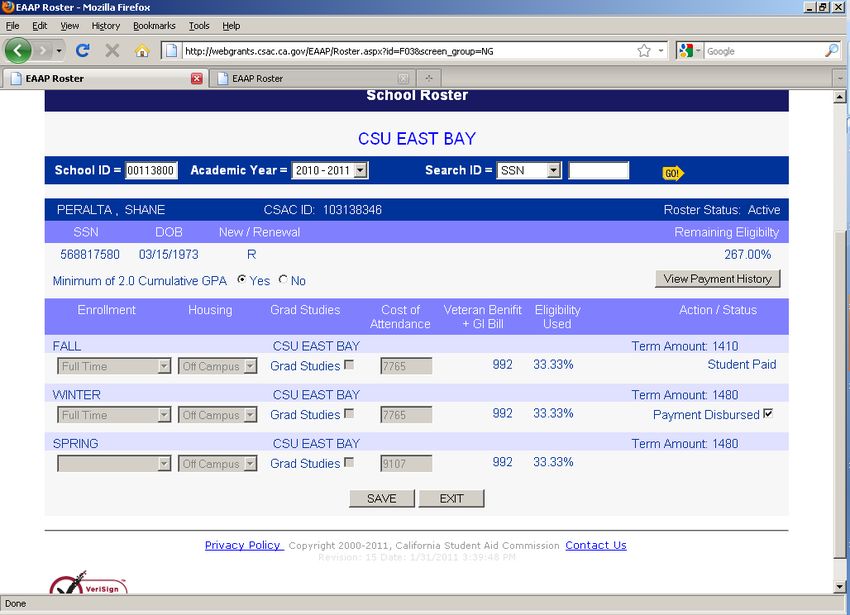Switch to the second EAAP Roster tab

[312, 79]
